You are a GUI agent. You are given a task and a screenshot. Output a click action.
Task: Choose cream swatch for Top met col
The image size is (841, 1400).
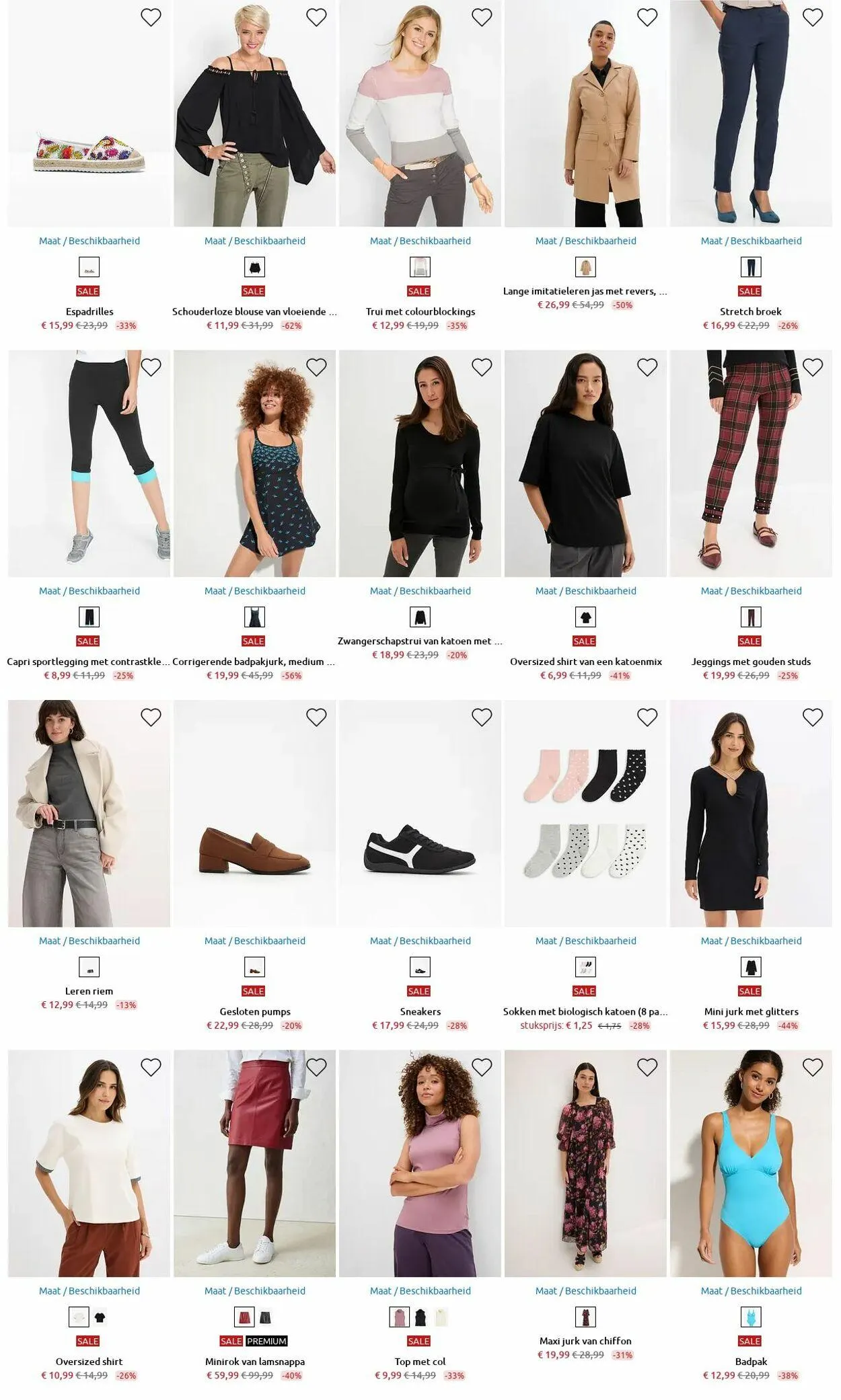pyautogui.click(x=441, y=1317)
